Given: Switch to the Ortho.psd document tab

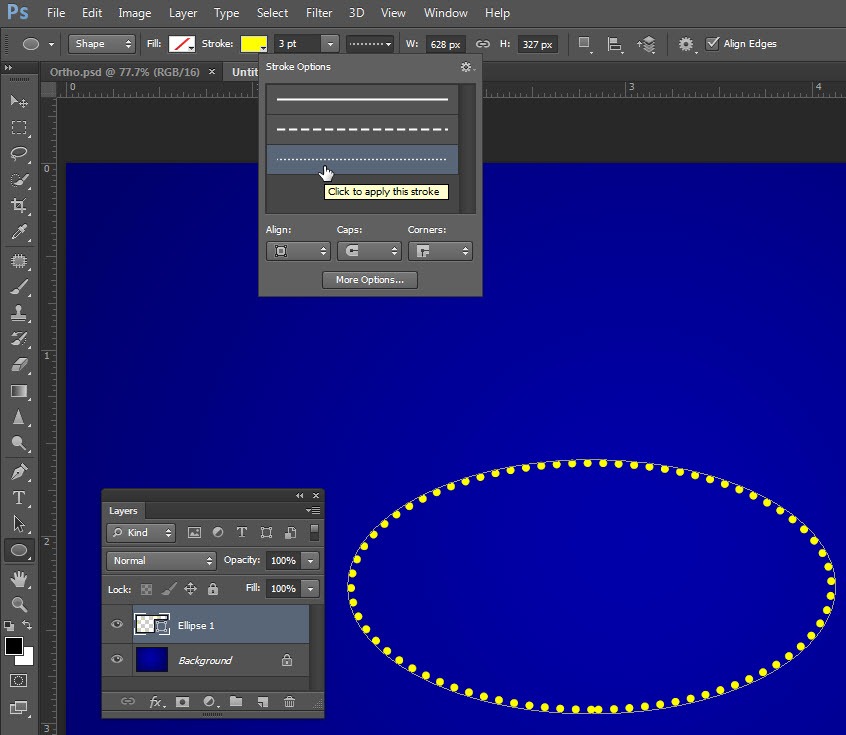Looking at the screenshot, I should click(x=124, y=72).
